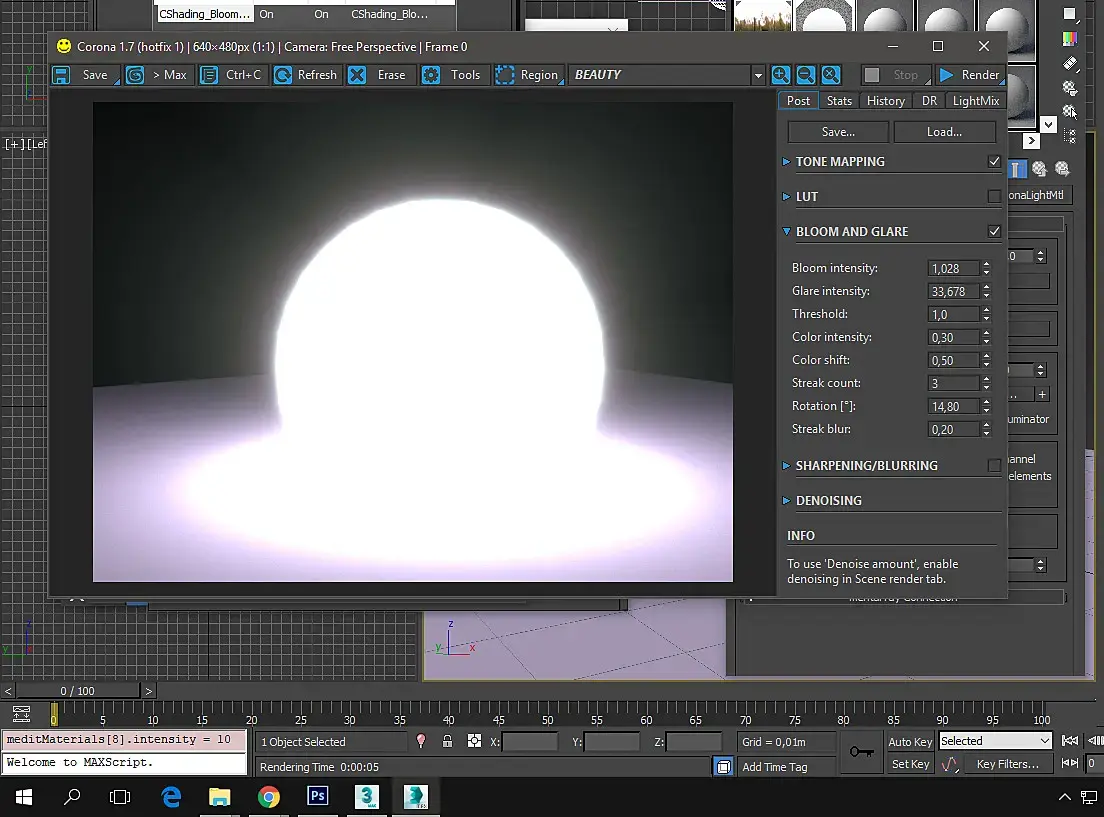Click the Erase icon in frame buffer
Viewport: 1104px width, 817px height.
tap(357, 75)
